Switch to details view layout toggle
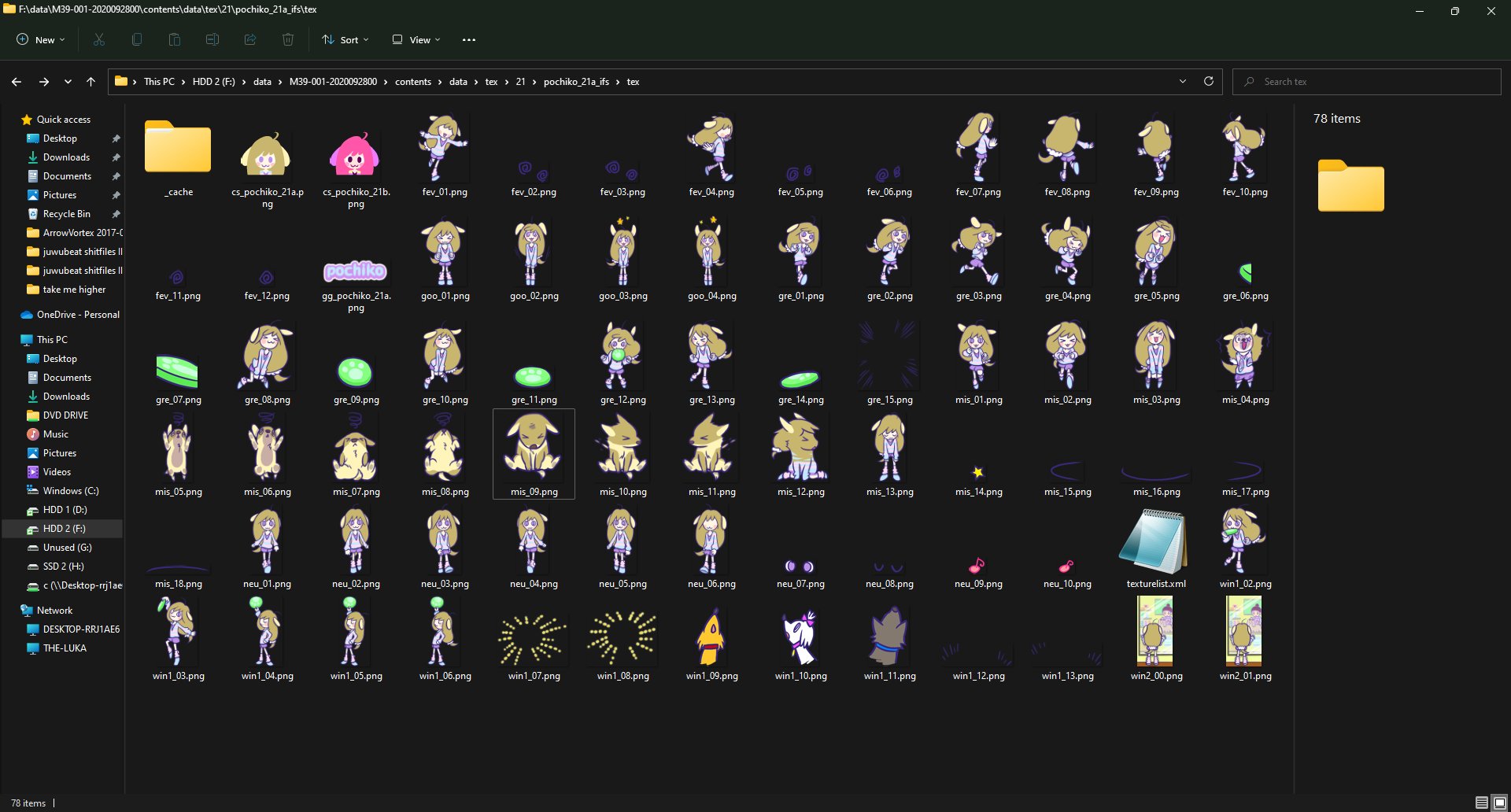Image resolution: width=1511 pixels, height=812 pixels. coord(1481,803)
